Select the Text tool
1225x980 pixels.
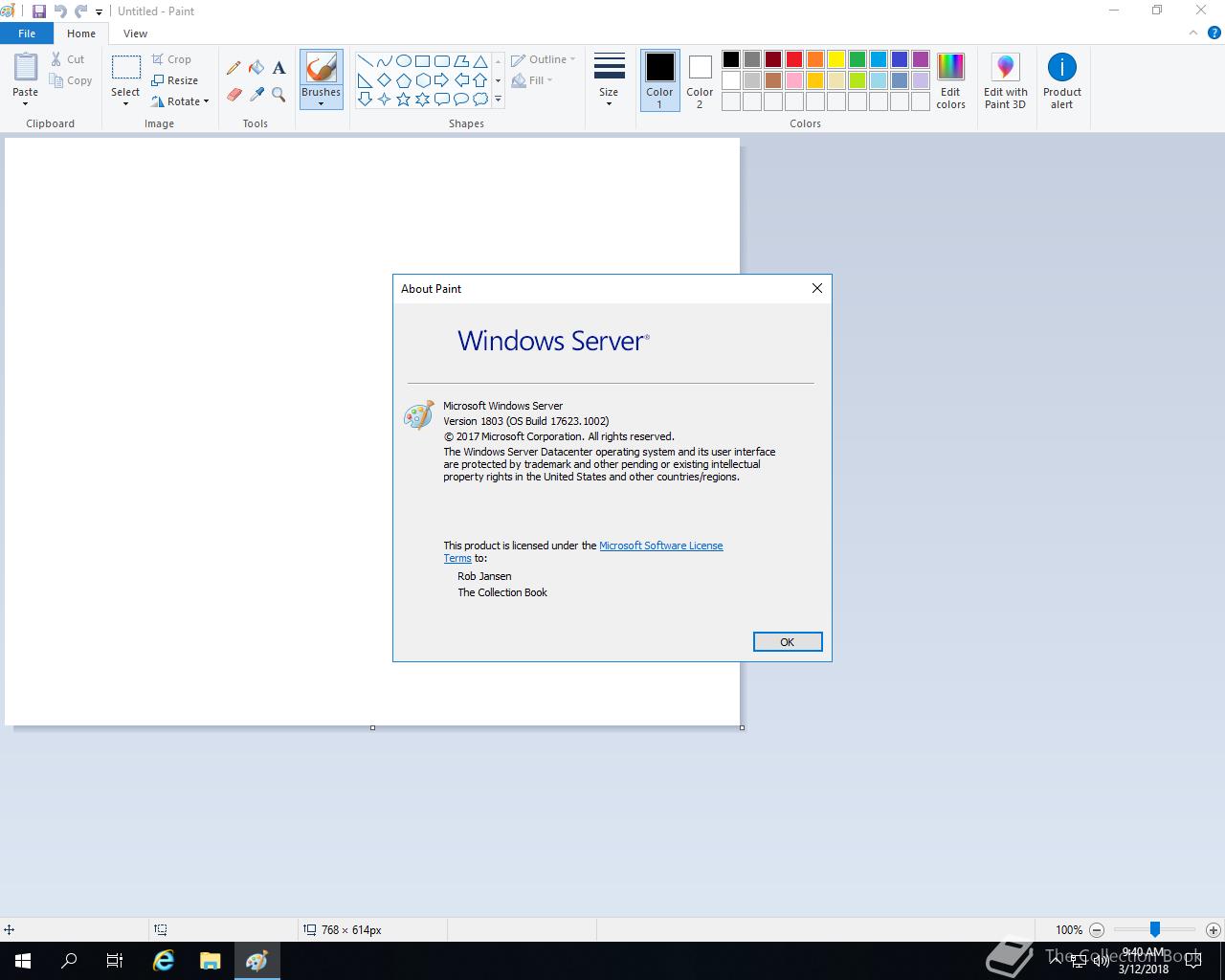coord(278,68)
